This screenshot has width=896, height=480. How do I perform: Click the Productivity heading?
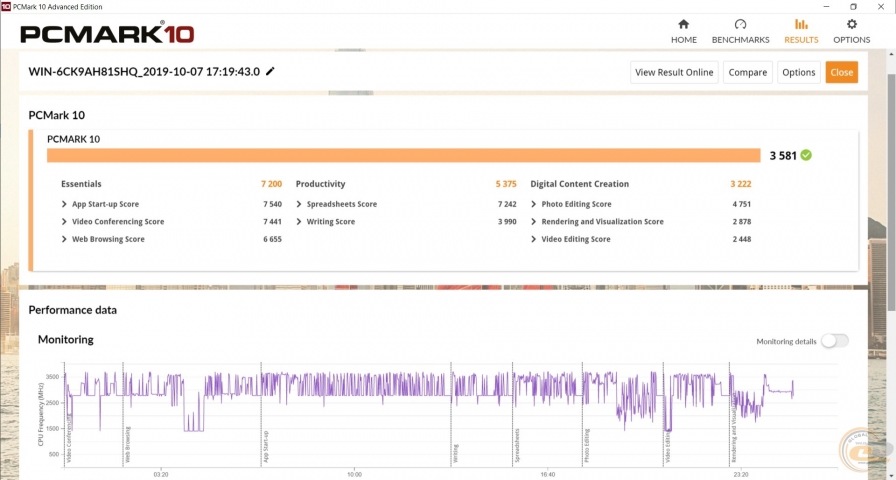321,184
